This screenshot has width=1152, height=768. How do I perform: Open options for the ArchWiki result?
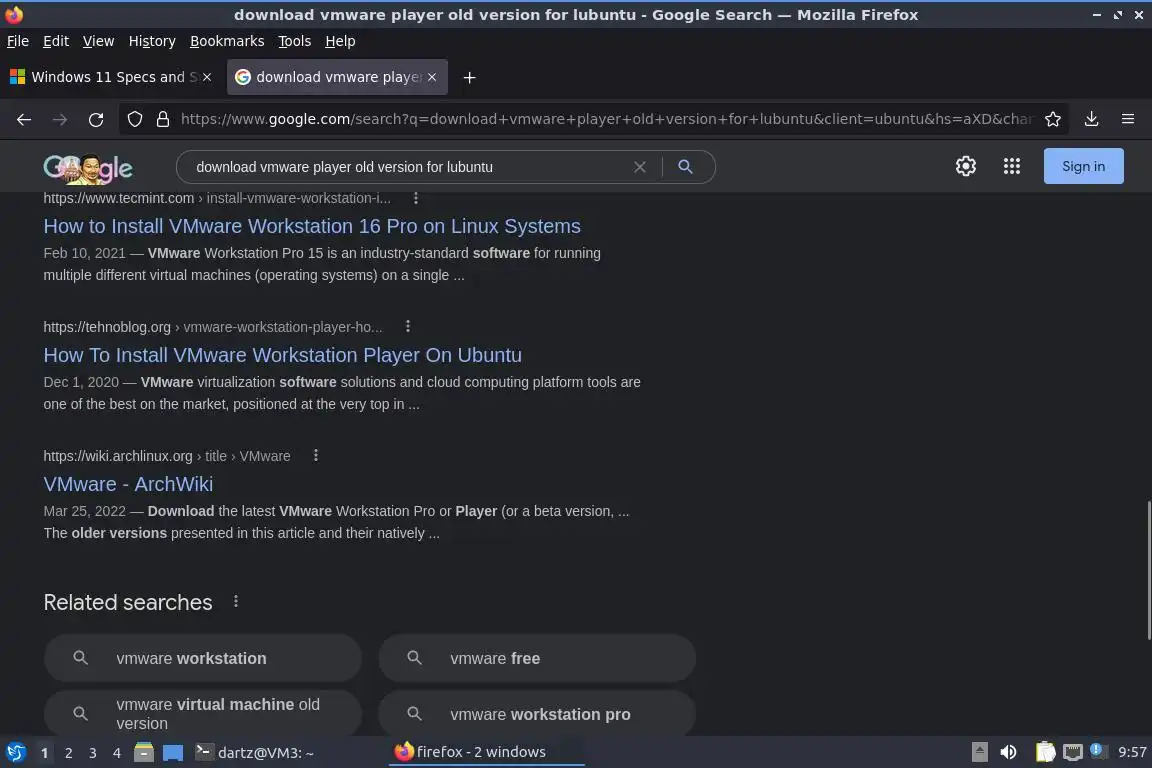[316, 456]
